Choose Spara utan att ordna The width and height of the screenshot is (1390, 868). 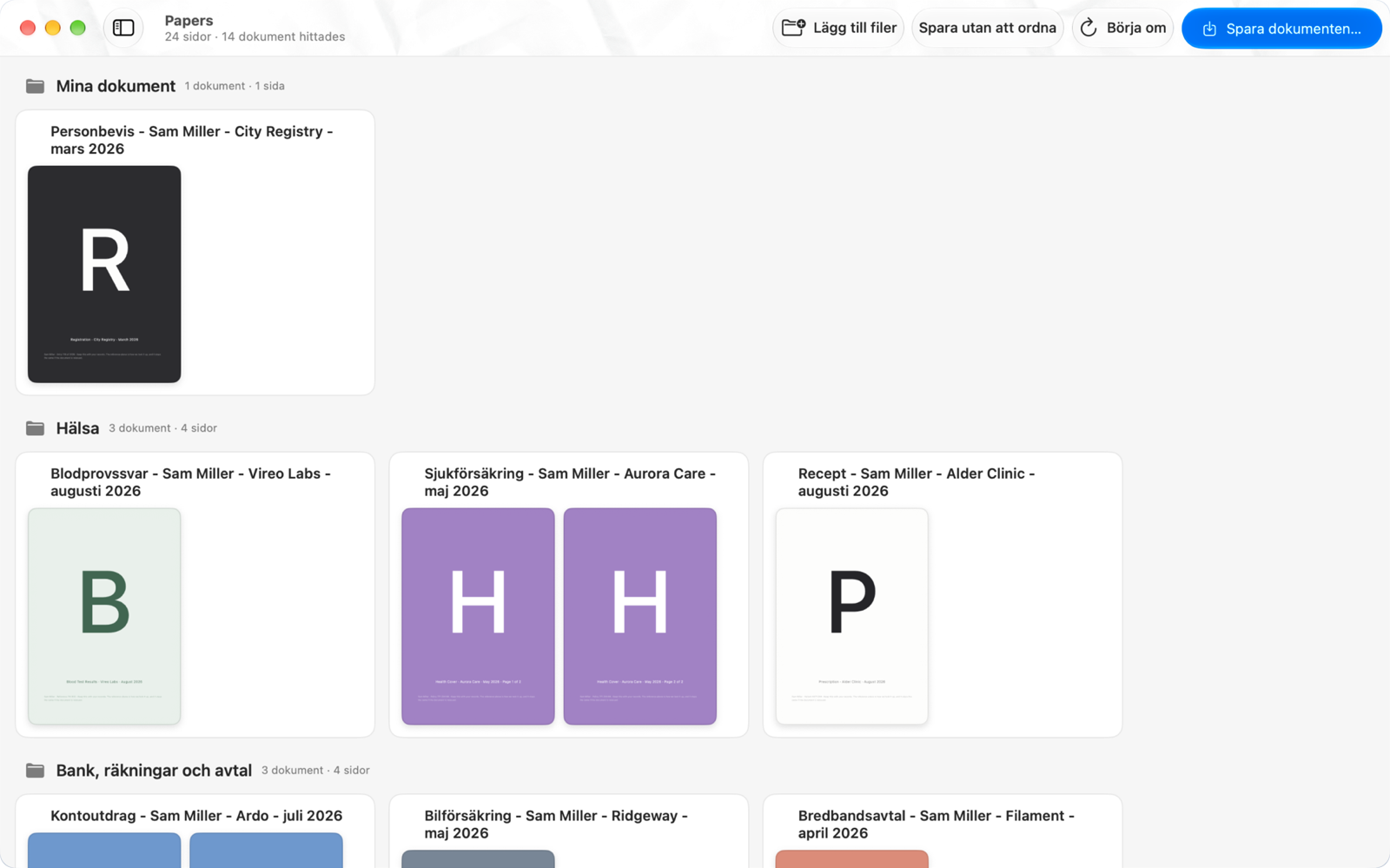987,28
